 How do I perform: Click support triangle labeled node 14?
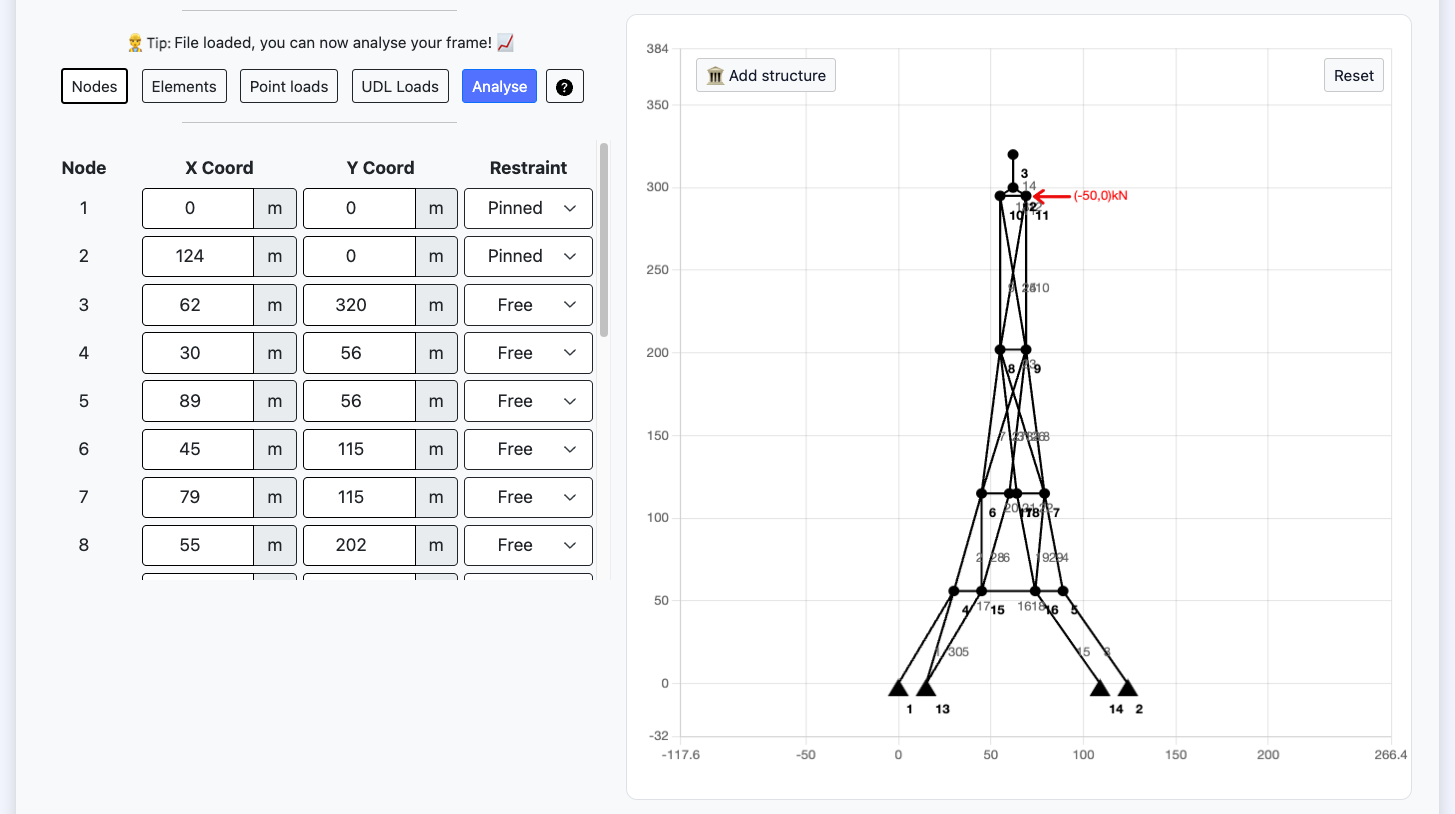[x=1100, y=688]
